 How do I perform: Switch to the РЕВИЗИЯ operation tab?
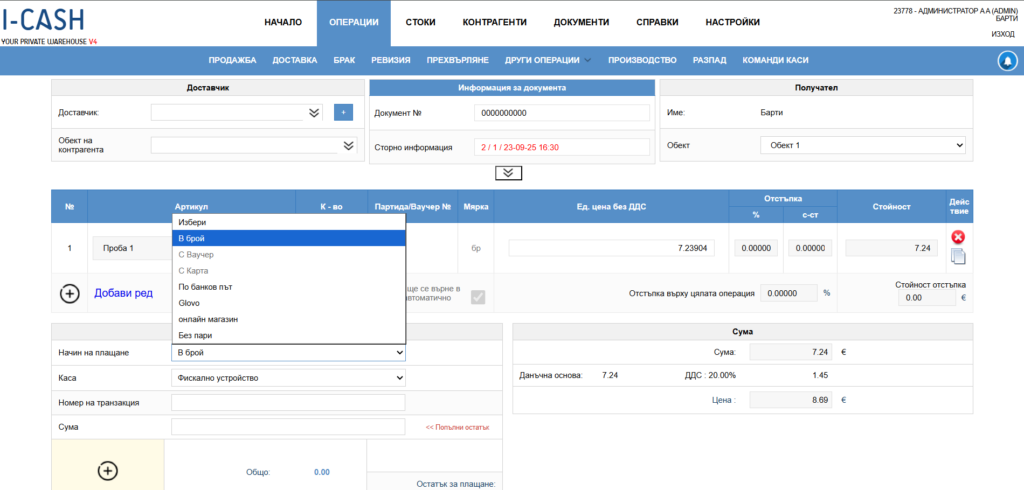click(389, 60)
